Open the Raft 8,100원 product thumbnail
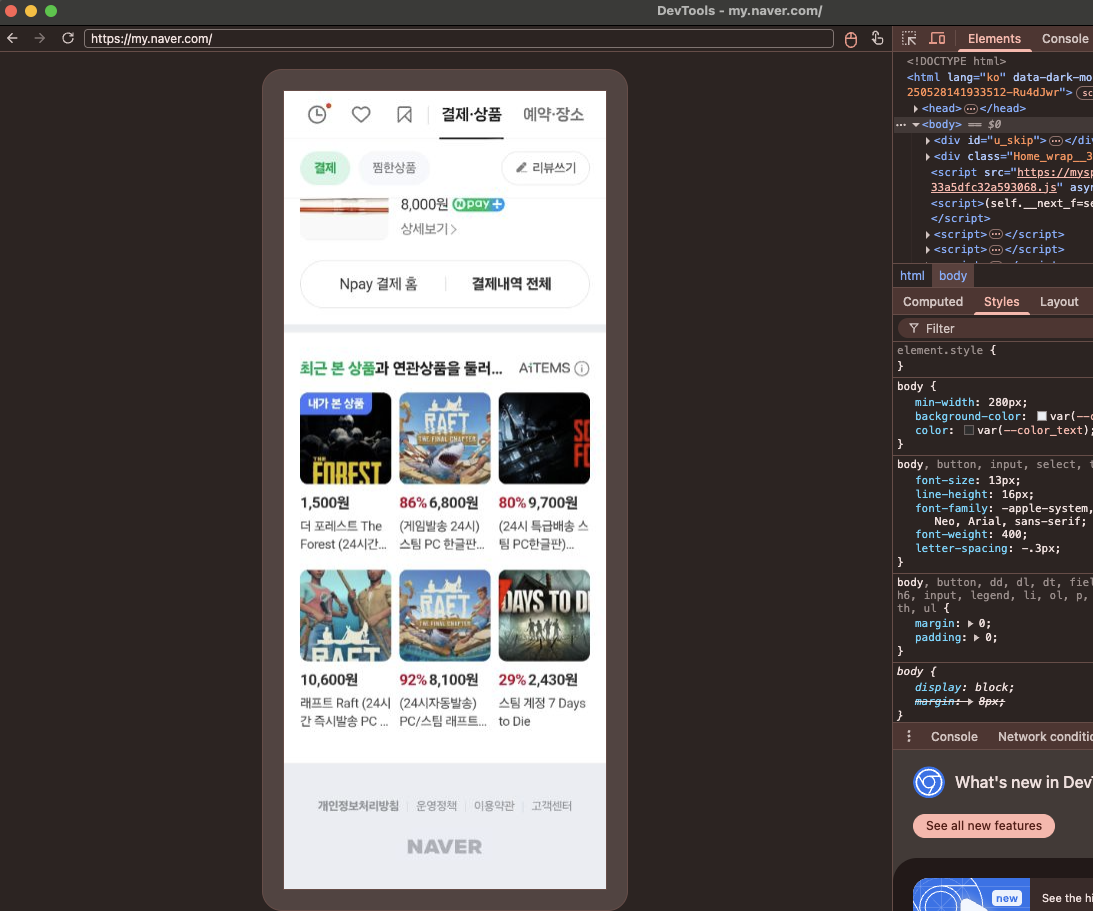The image size is (1093, 911). coord(445,615)
